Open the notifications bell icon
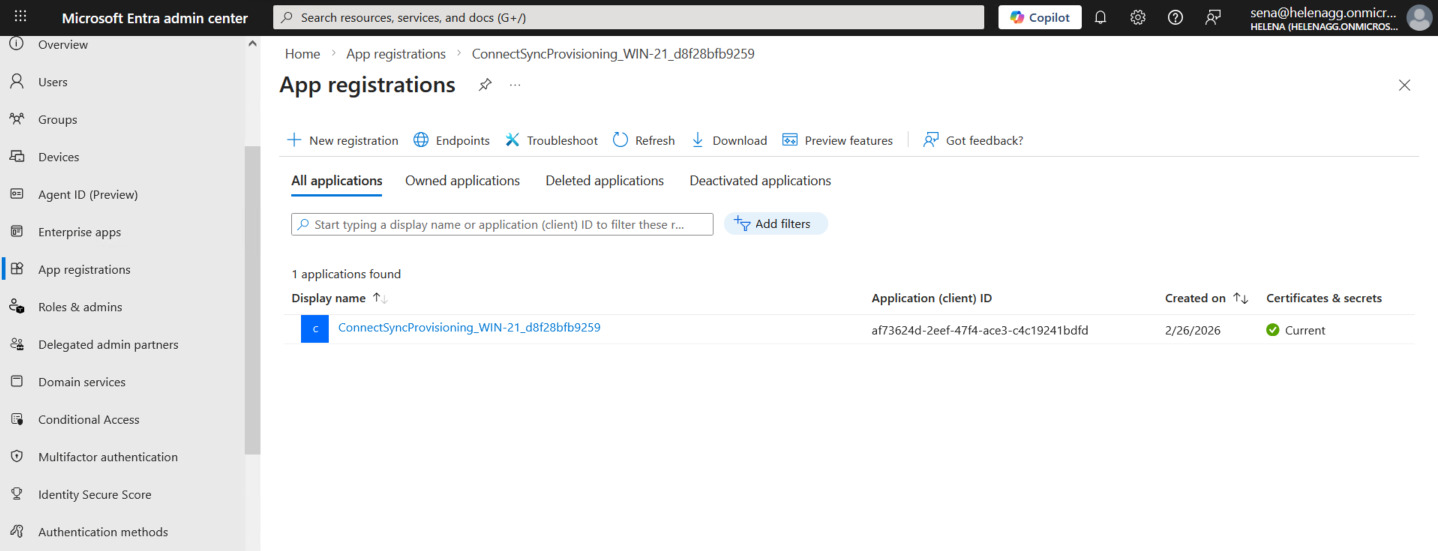 [1100, 17]
